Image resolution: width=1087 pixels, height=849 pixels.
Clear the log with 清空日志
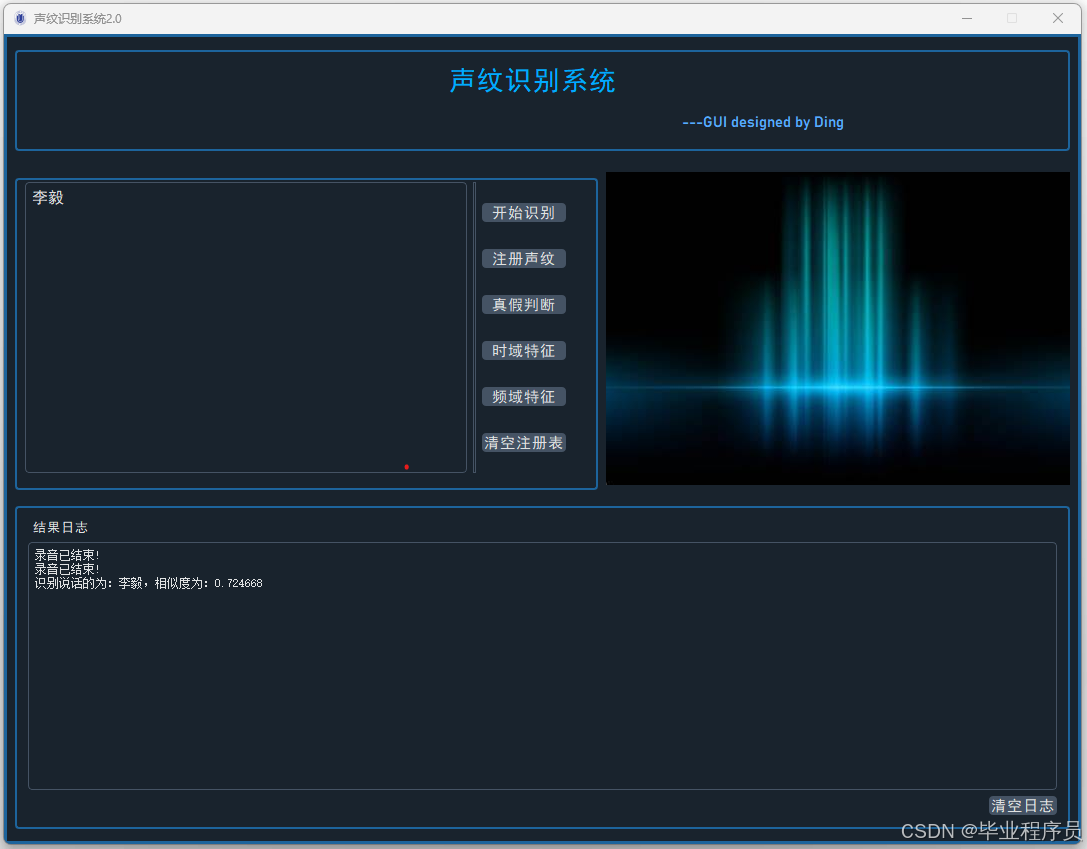tap(1022, 805)
